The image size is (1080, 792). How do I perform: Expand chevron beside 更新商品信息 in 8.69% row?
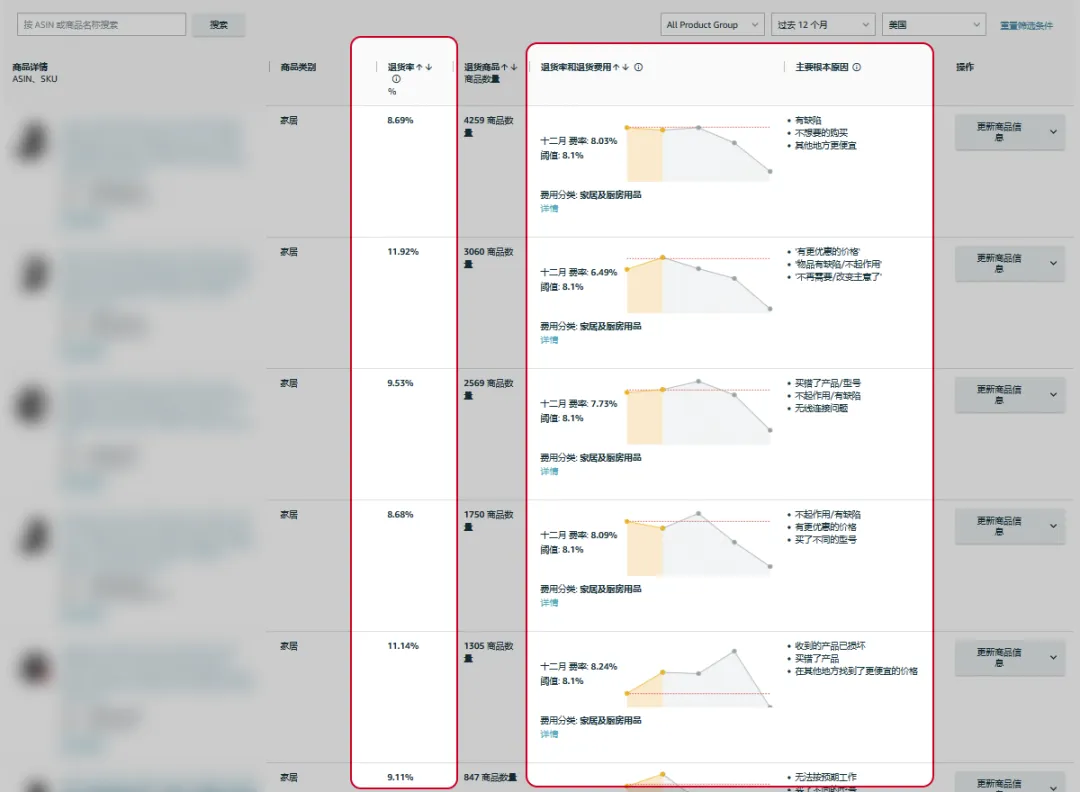(x=1053, y=132)
